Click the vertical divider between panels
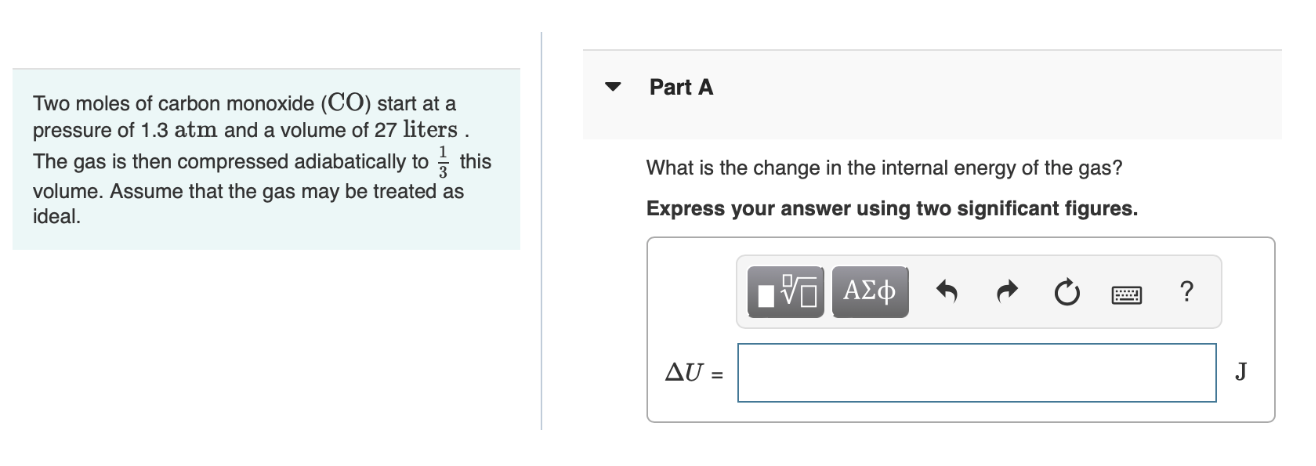This screenshot has width=1316, height=466. tap(542, 232)
